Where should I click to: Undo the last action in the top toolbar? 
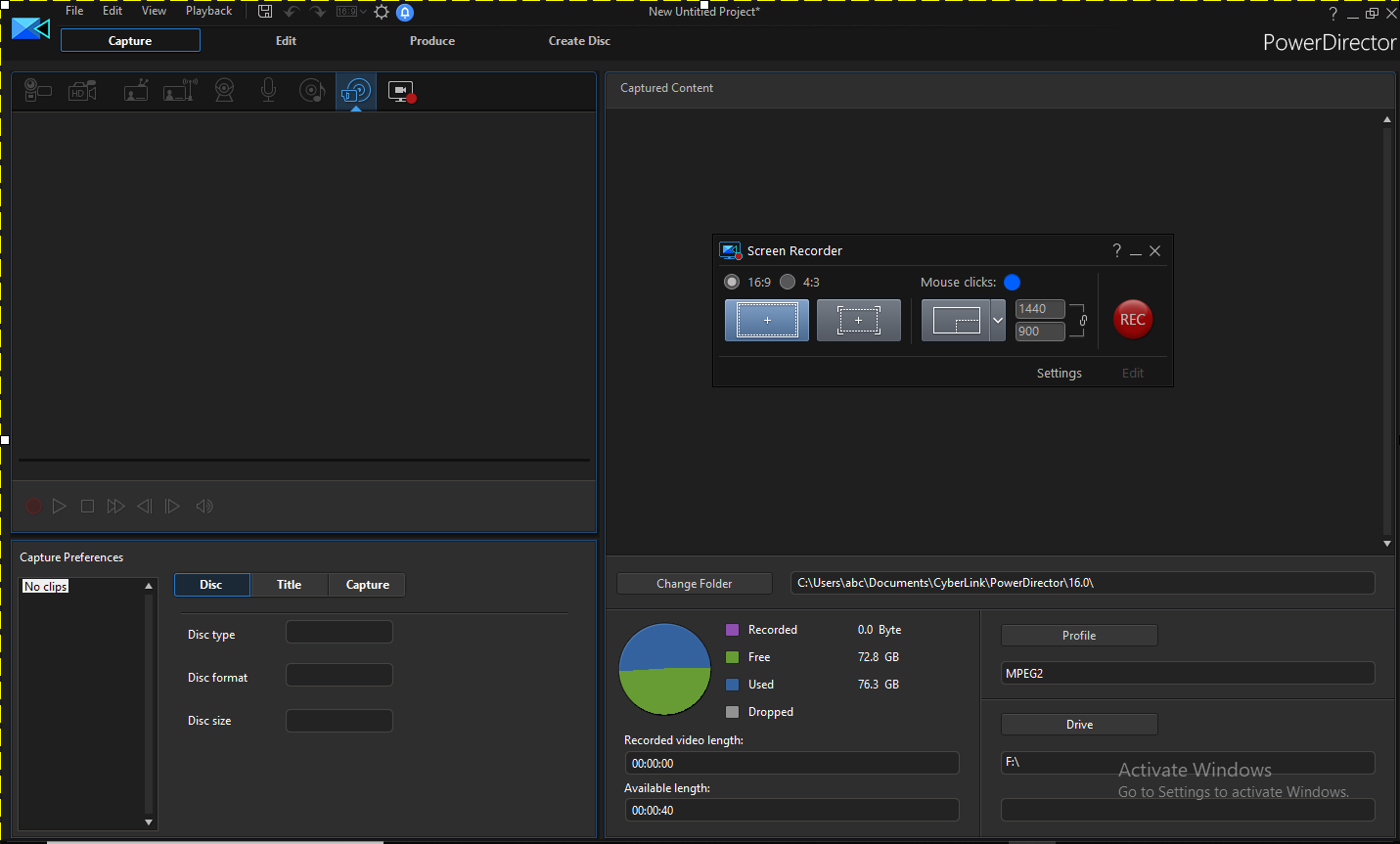pyautogui.click(x=292, y=12)
